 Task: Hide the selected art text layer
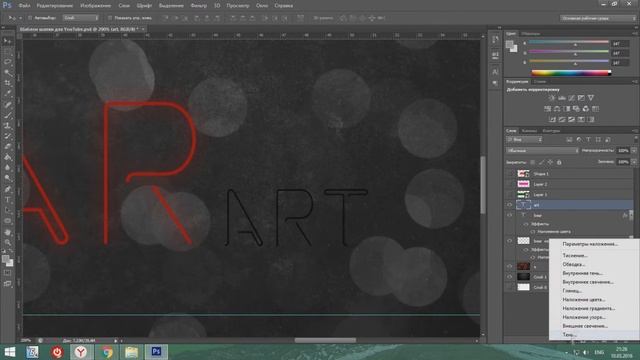click(x=509, y=205)
